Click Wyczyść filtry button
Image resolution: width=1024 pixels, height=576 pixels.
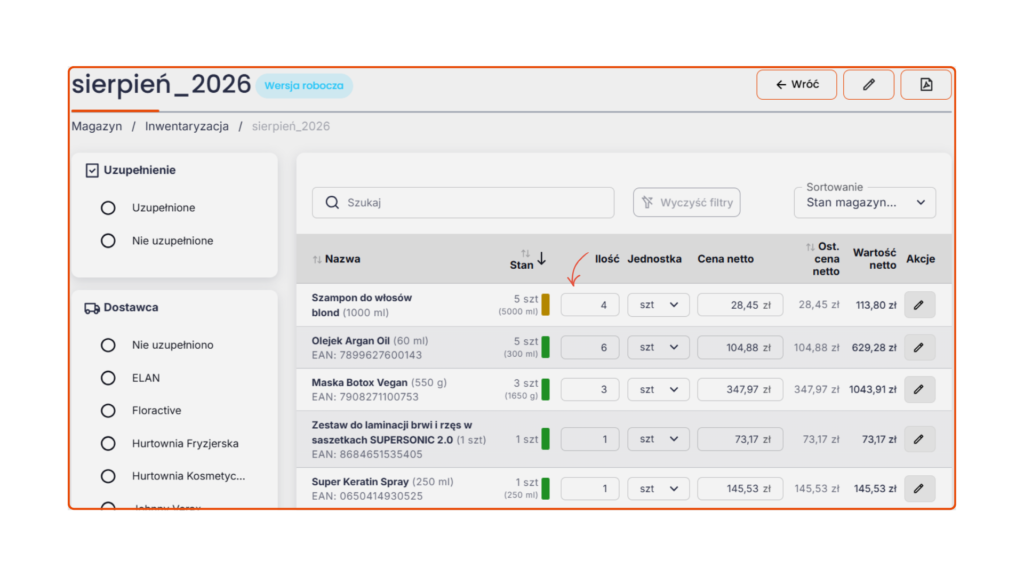click(x=686, y=202)
